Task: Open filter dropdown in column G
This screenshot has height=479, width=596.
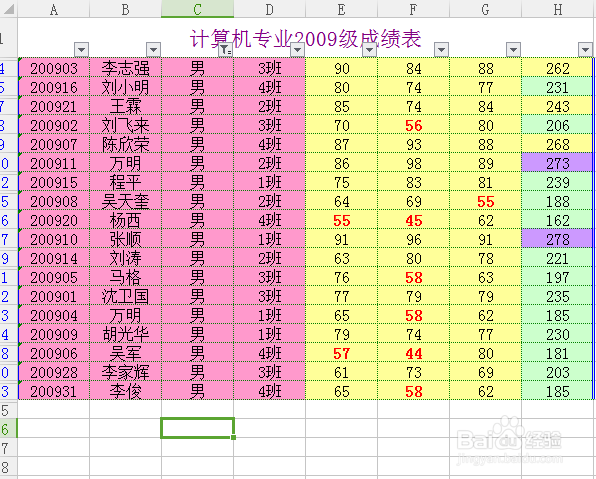Action: [x=513, y=49]
